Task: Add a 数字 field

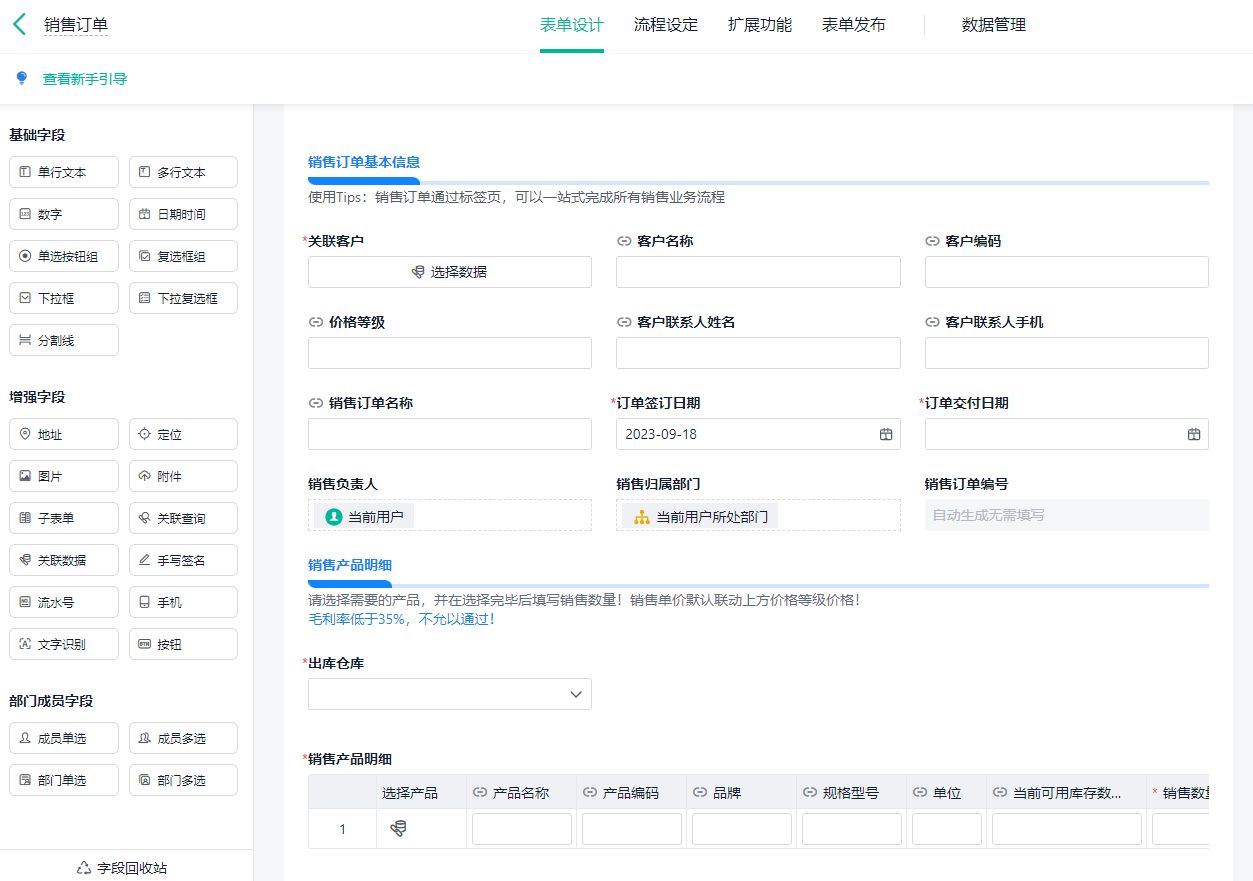Action: [64, 214]
